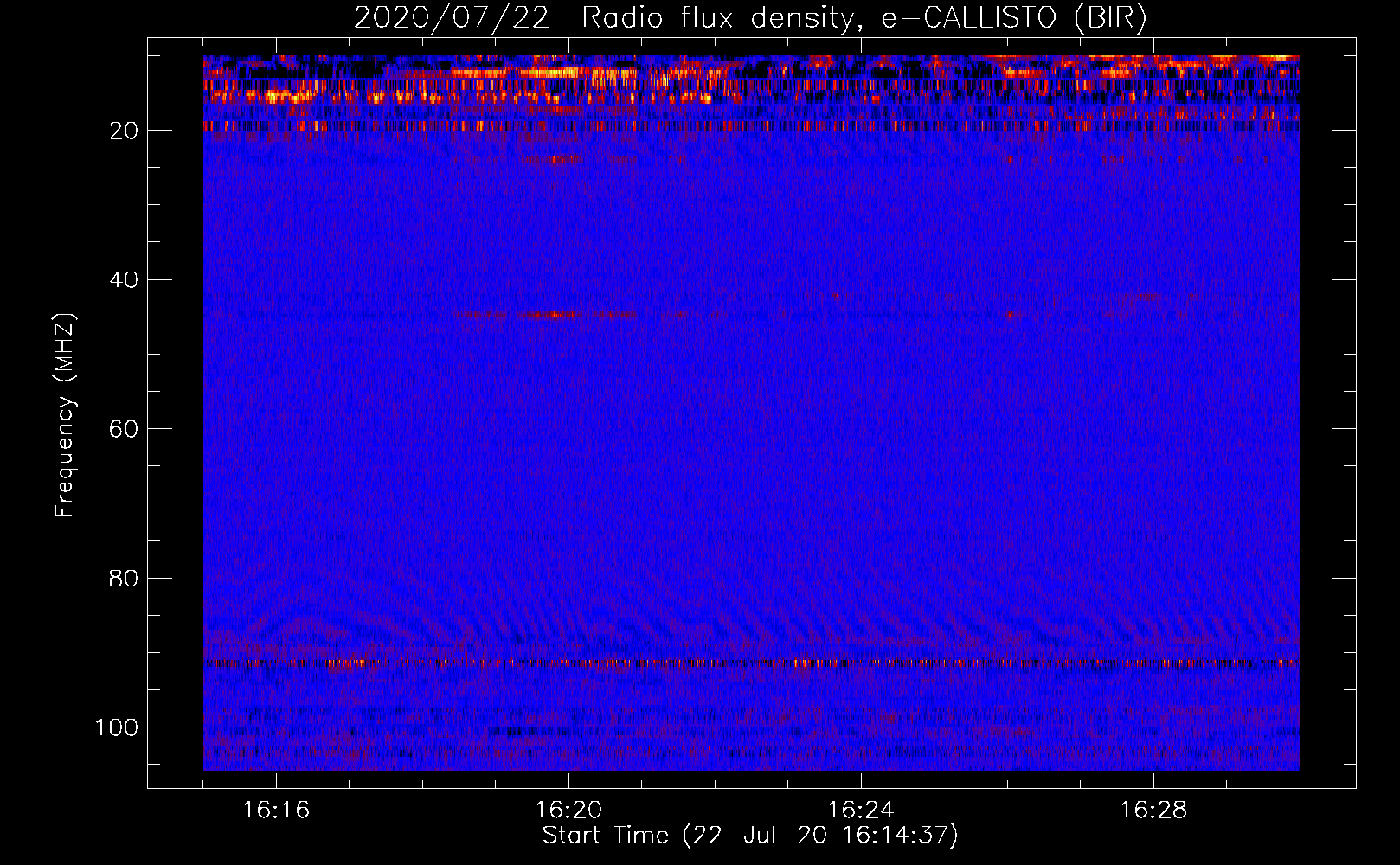Viewport: 1400px width, 865px height.
Task: Click the 'Start Time (22-Jul-20 16:14:37)' label
Action: (x=750, y=836)
